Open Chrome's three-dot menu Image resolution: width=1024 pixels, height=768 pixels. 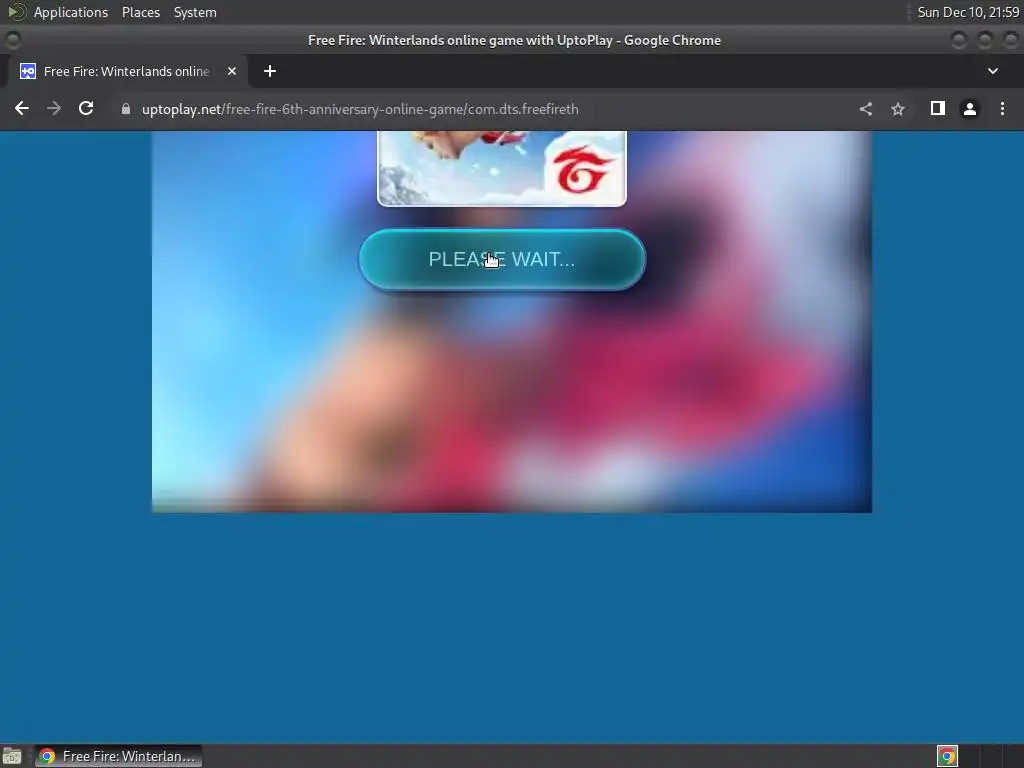pyautogui.click(x=1002, y=109)
